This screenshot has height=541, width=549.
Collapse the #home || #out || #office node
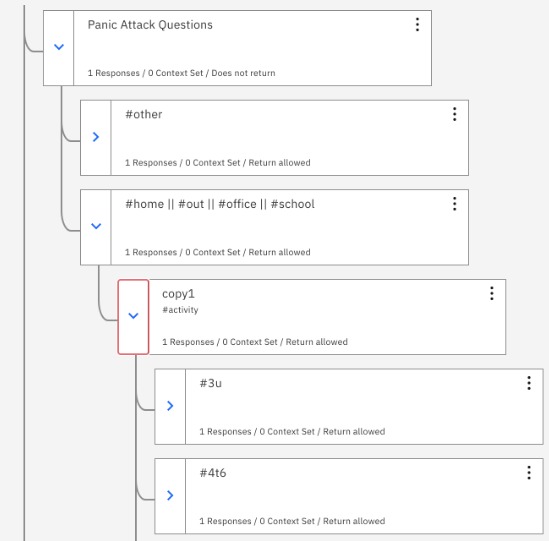96,226
